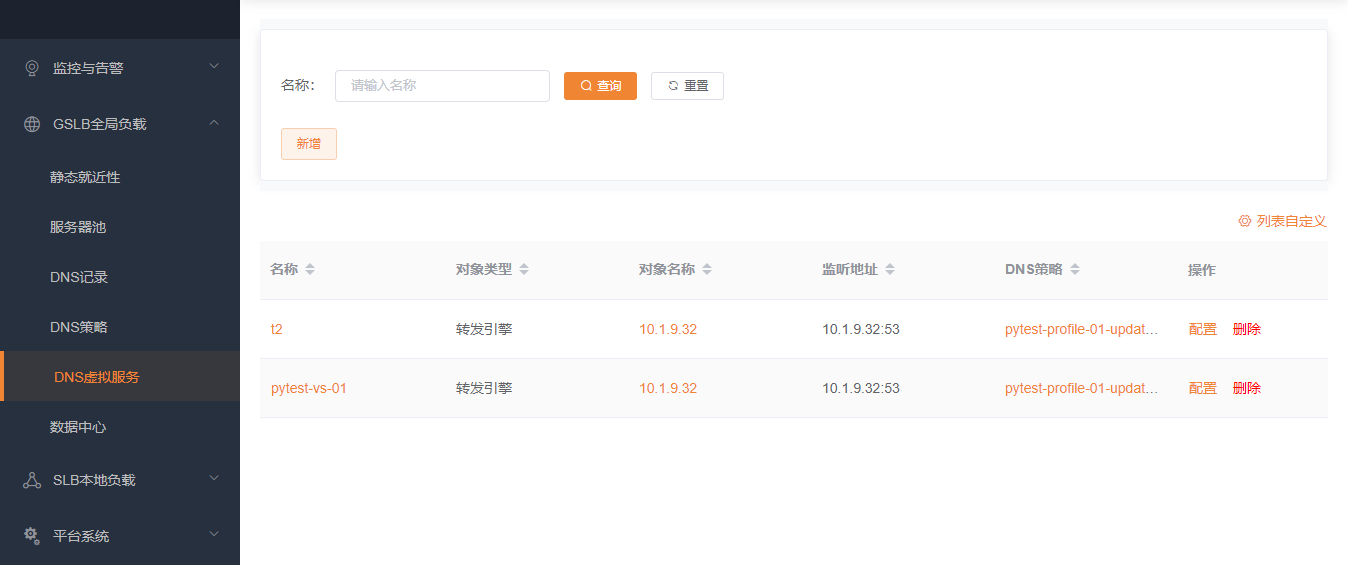Screen dimensions: 1348x565
Task: Click the SLB local load network icon
Action: [x=32, y=480]
